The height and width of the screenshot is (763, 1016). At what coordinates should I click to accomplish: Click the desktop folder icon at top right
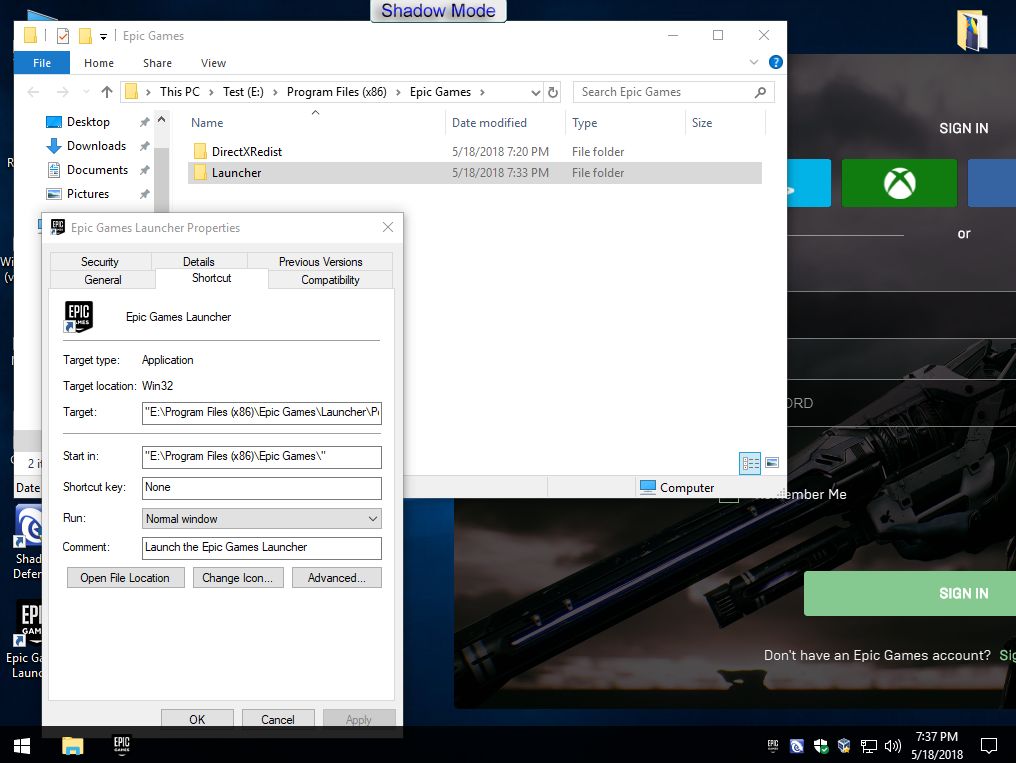click(972, 30)
